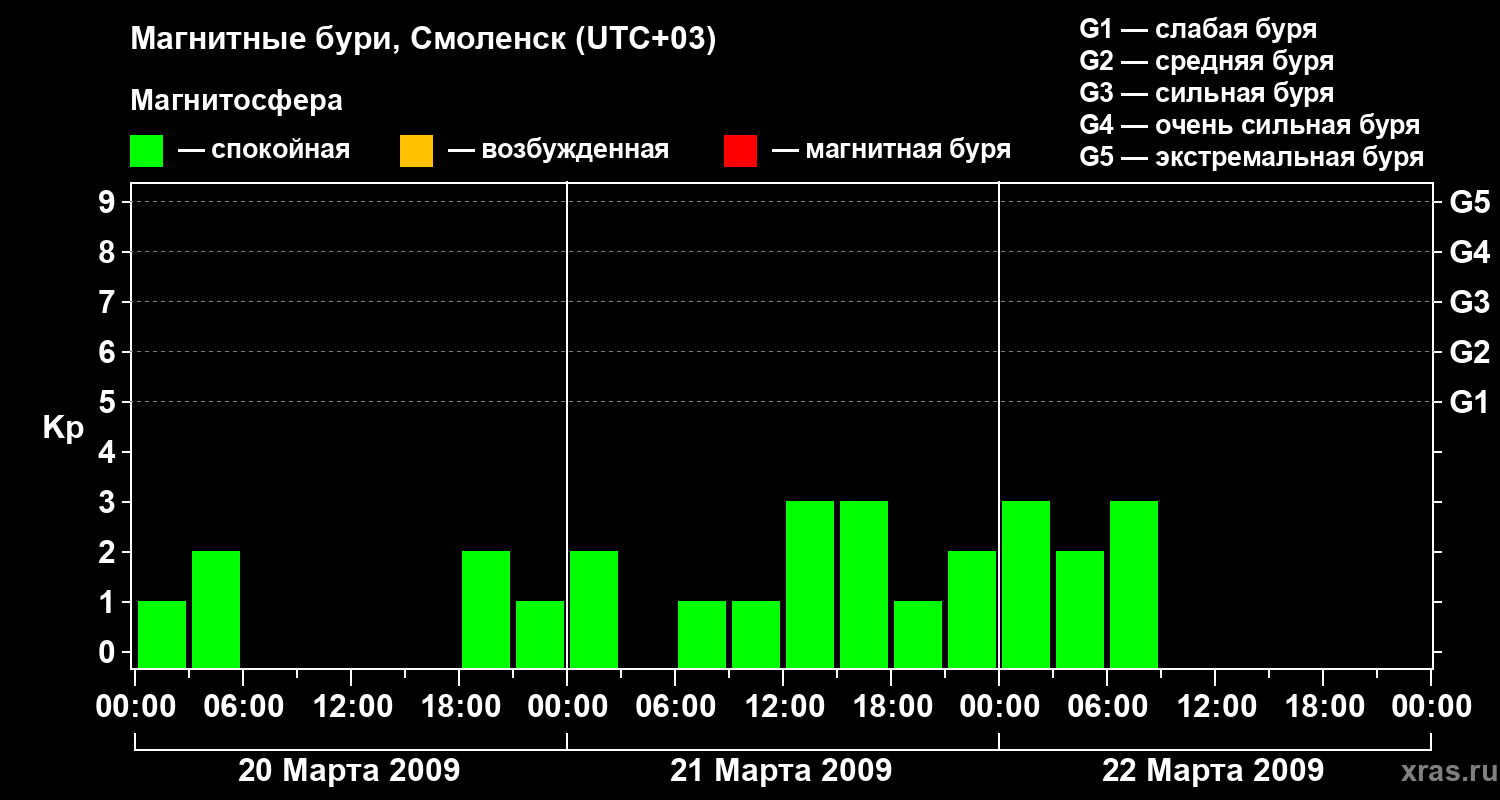Click the legend label '— спокойная'
The height and width of the screenshot is (800, 1500).
264,150
